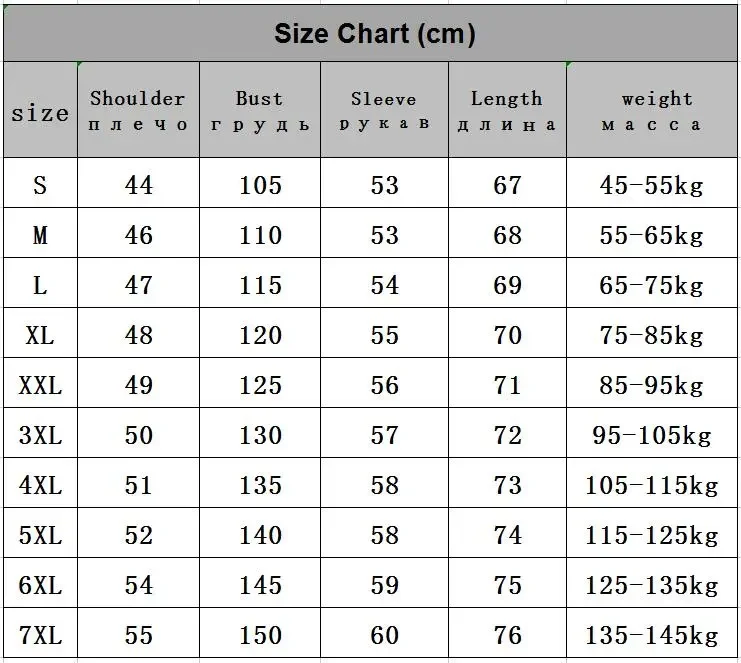Click the Size Chart (cm) title cell

374,35
